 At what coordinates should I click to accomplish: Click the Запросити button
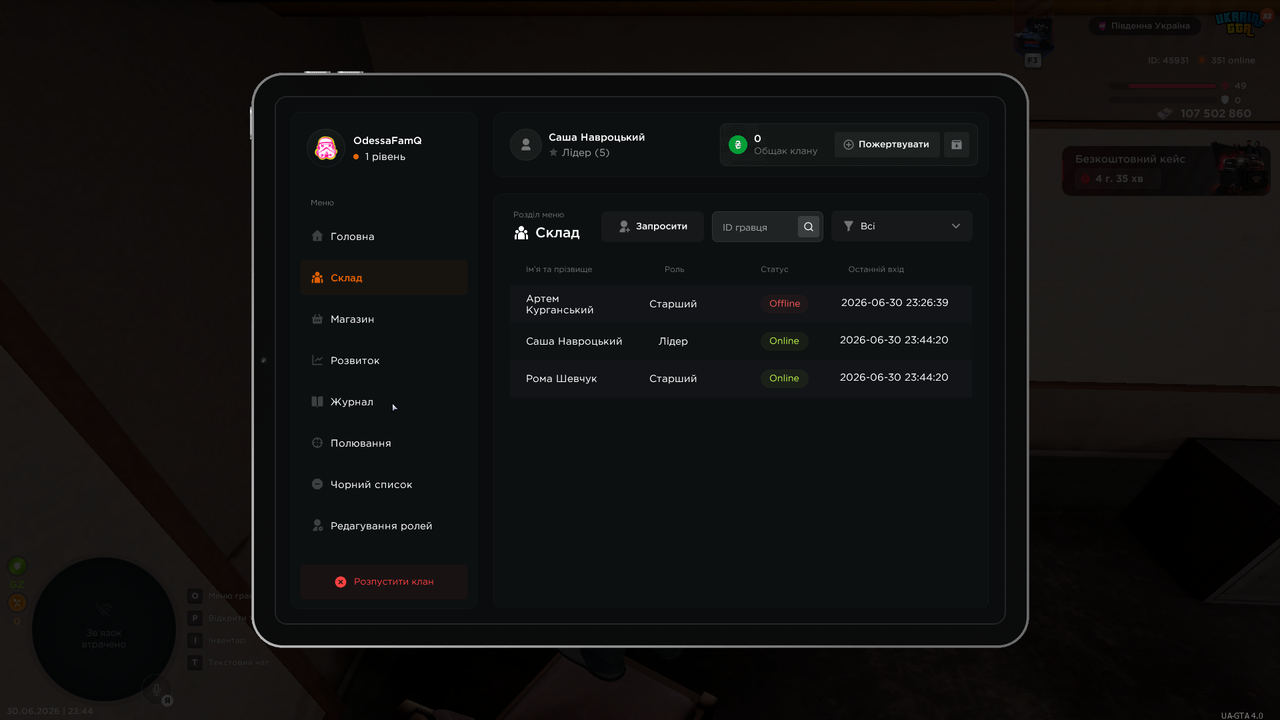[653, 227]
